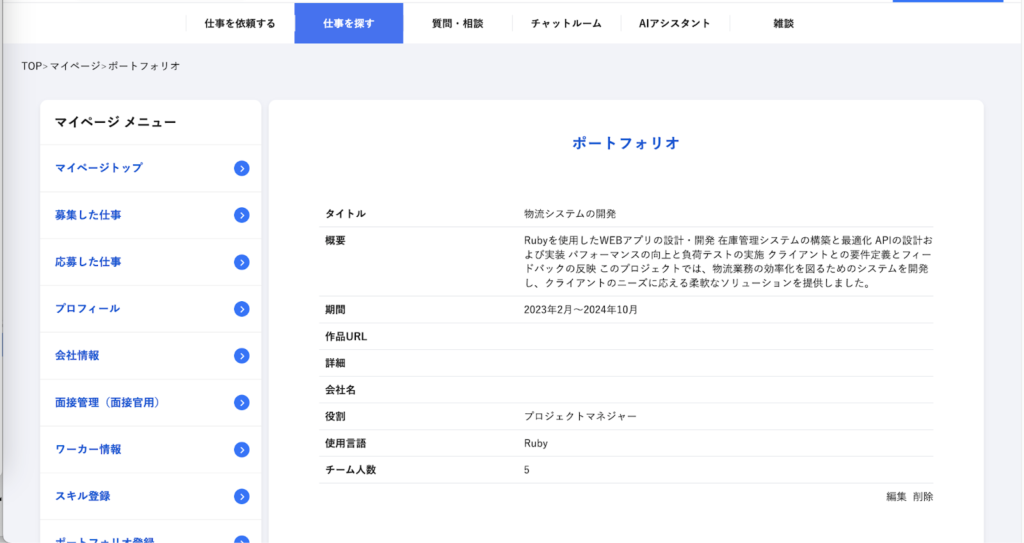Click arrow icon beside 会社情報
This screenshot has width=1024, height=543.
coord(241,356)
